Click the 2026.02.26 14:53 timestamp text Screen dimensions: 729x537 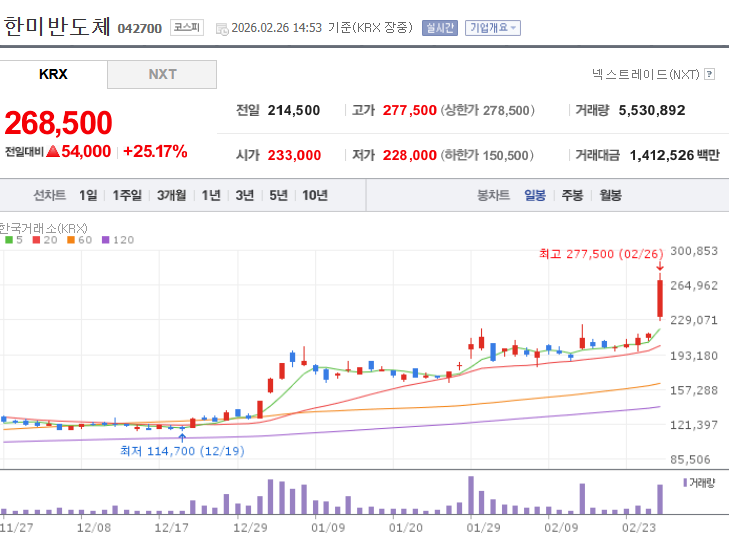(277, 28)
